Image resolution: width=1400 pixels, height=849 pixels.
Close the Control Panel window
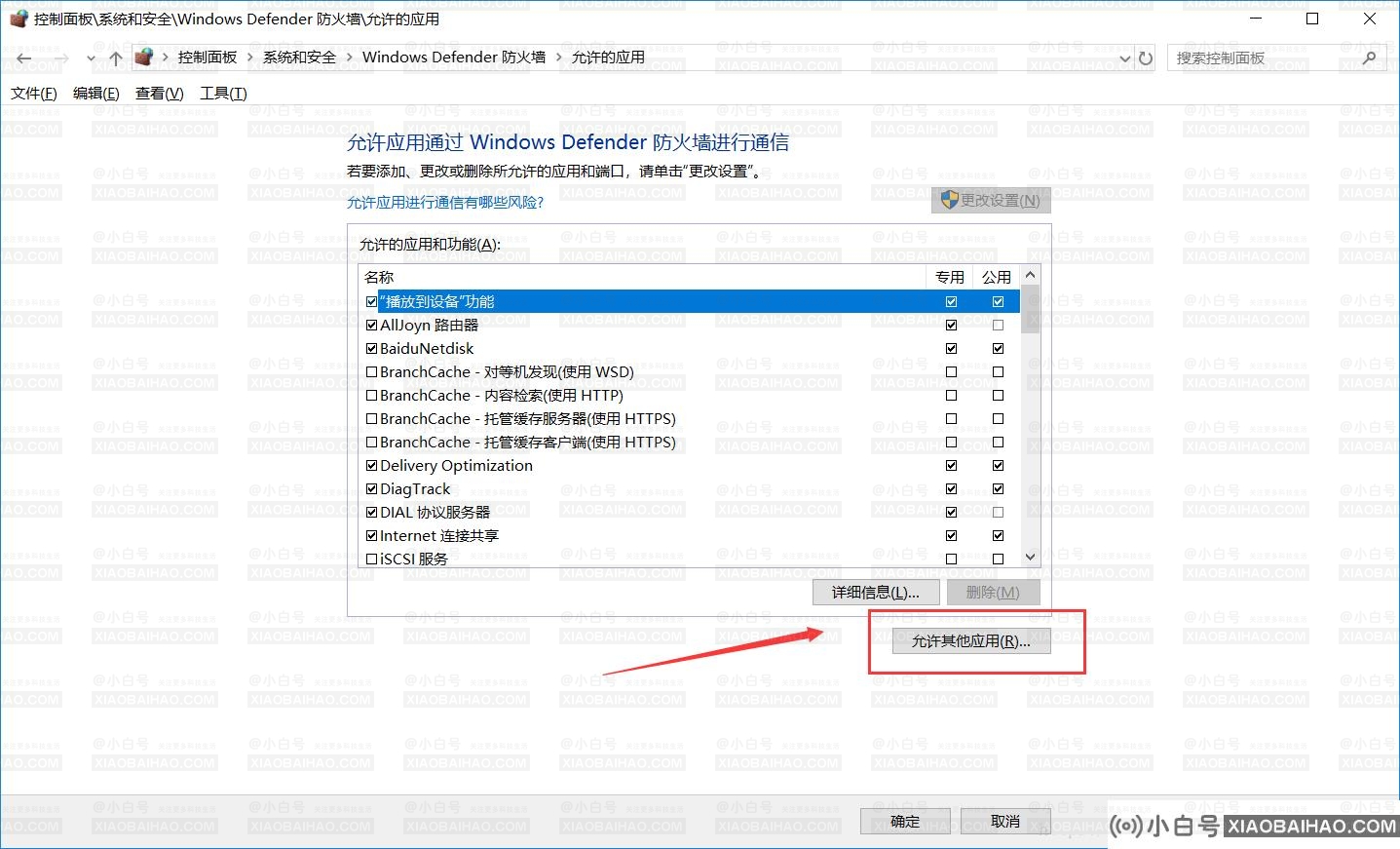(x=1369, y=19)
